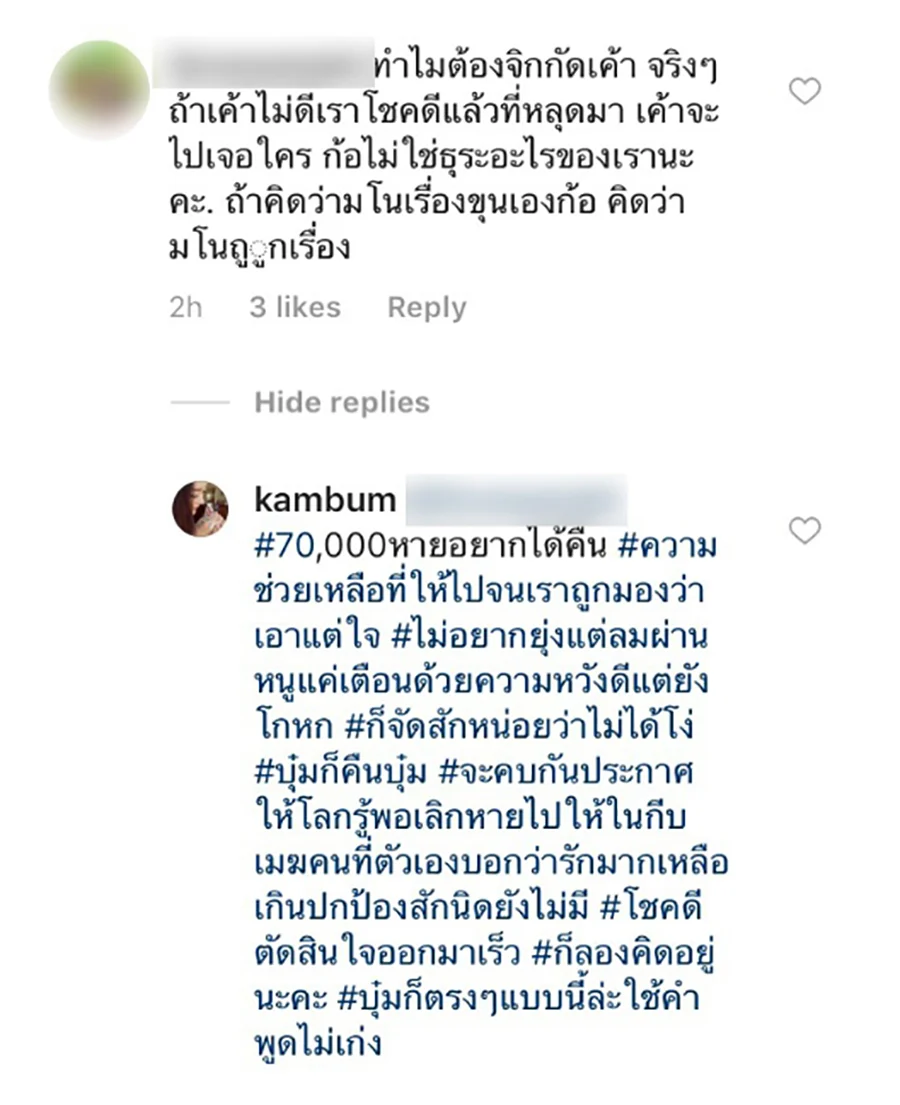Like kambum's reply with the heart icon
The height and width of the screenshot is (1105, 900).
pyautogui.click(x=804, y=530)
